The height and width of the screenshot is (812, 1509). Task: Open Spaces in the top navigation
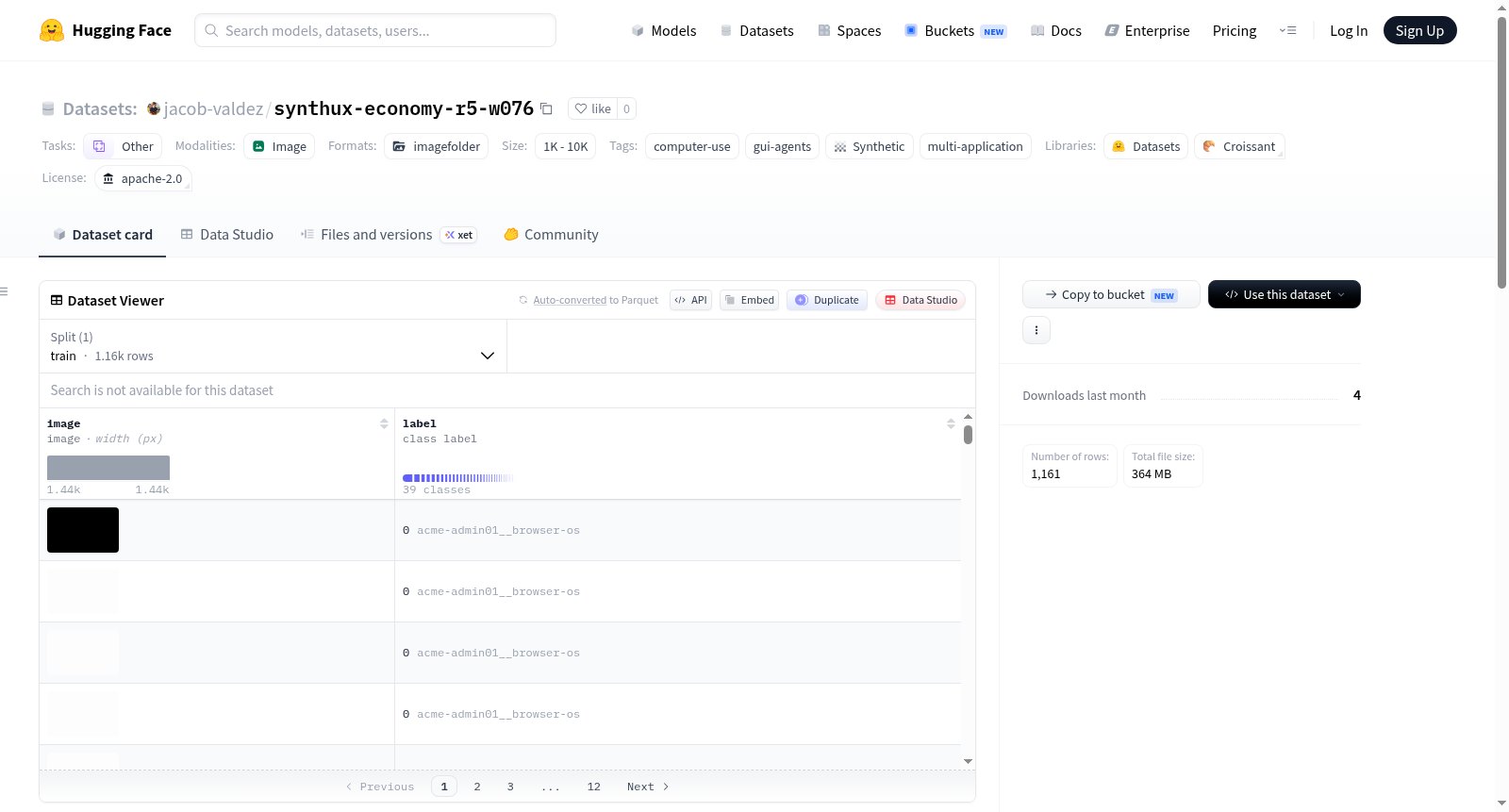[x=850, y=30]
